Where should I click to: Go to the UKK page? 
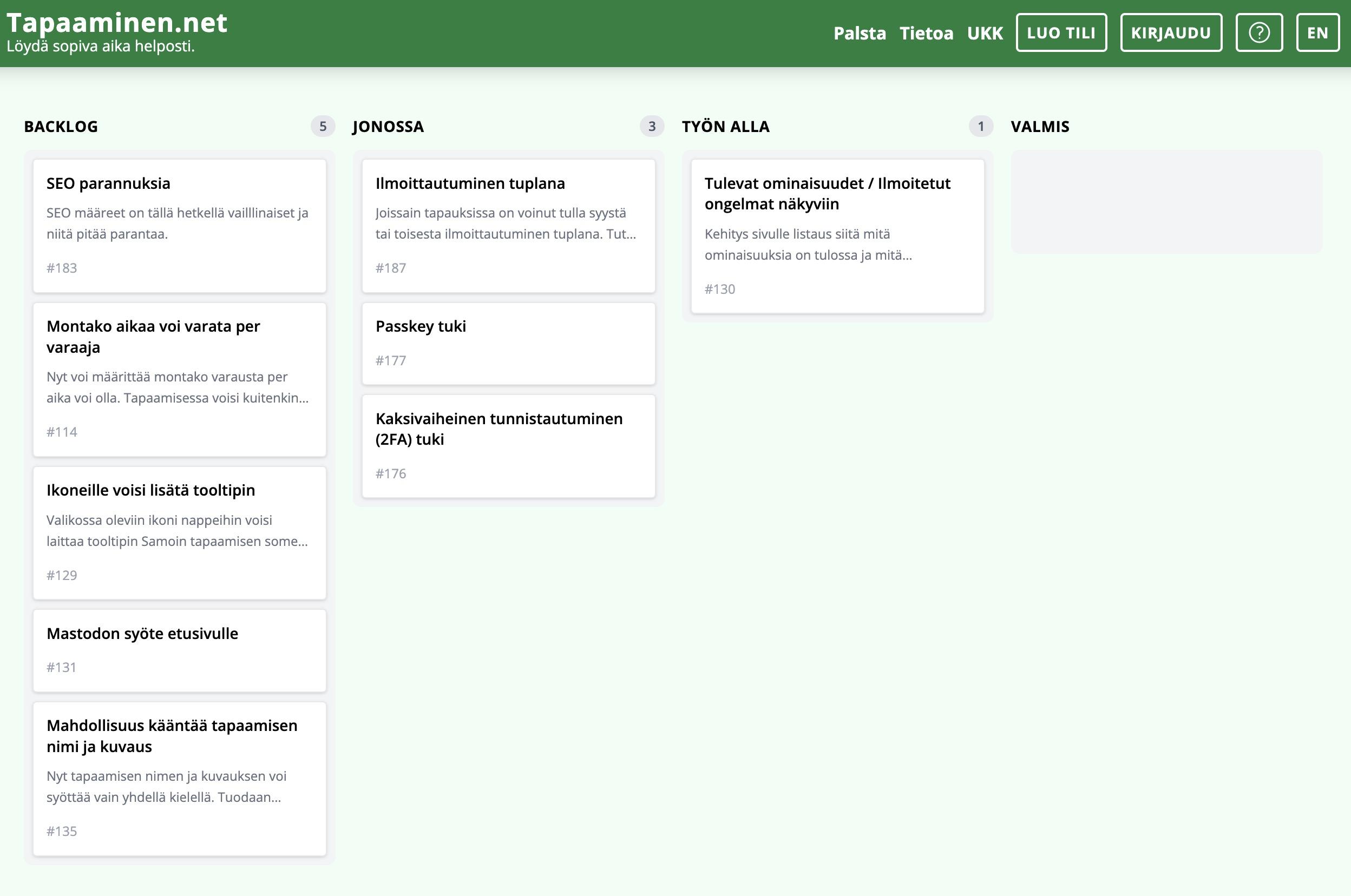985,33
